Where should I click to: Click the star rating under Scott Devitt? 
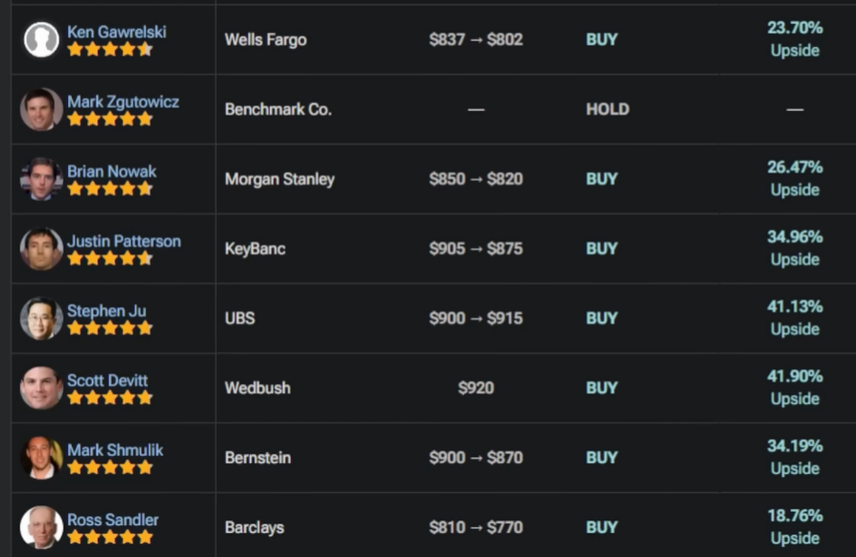(110, 398)
